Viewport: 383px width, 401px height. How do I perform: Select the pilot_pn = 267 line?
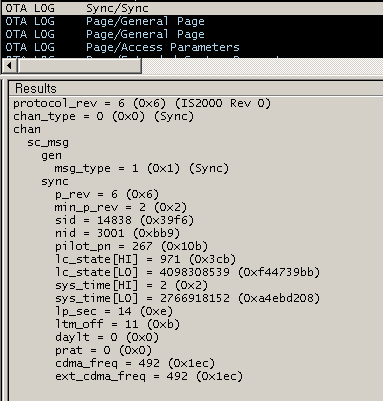tap(131, 246)
